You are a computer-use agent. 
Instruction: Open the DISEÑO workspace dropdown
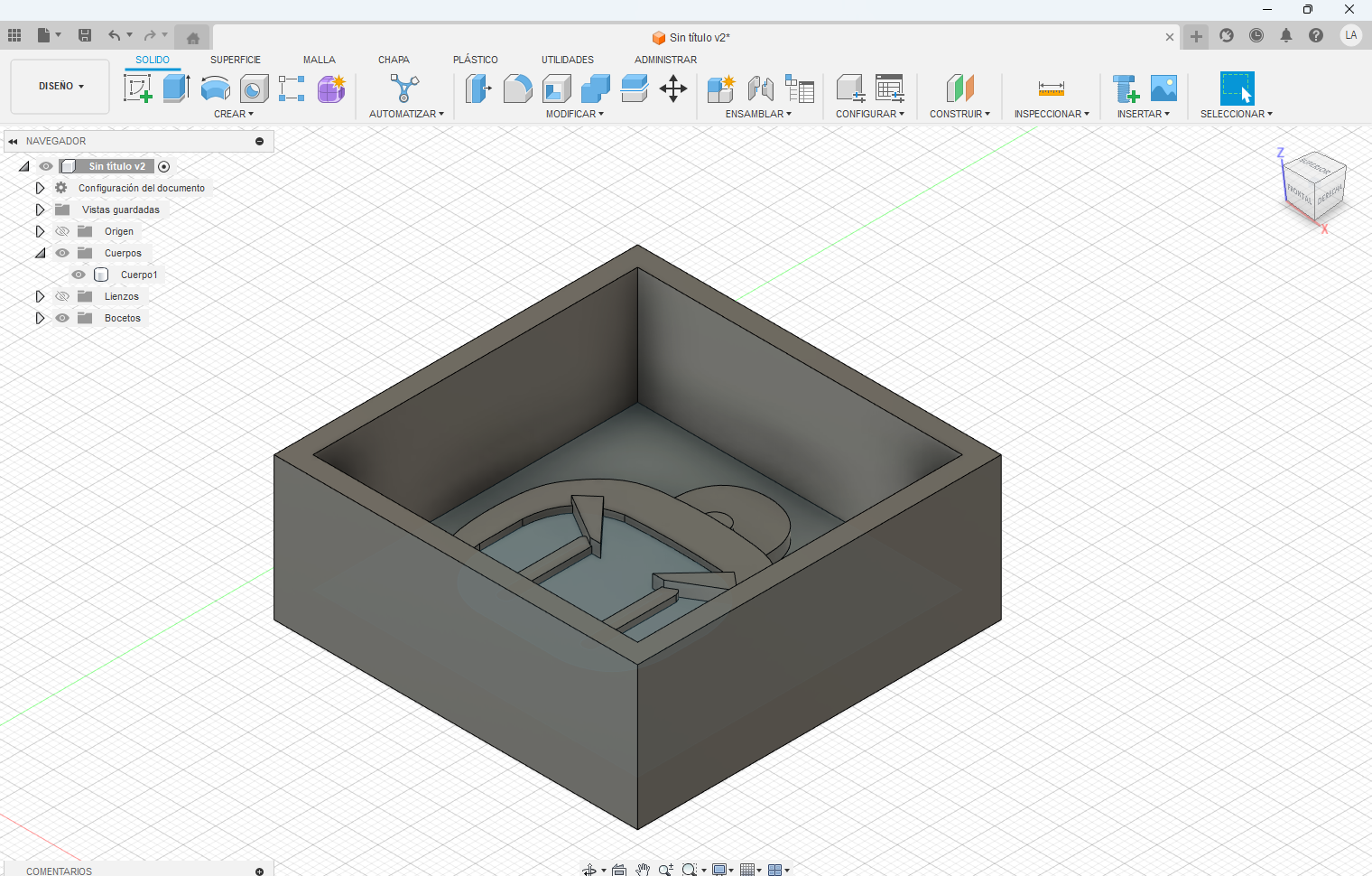60,87
